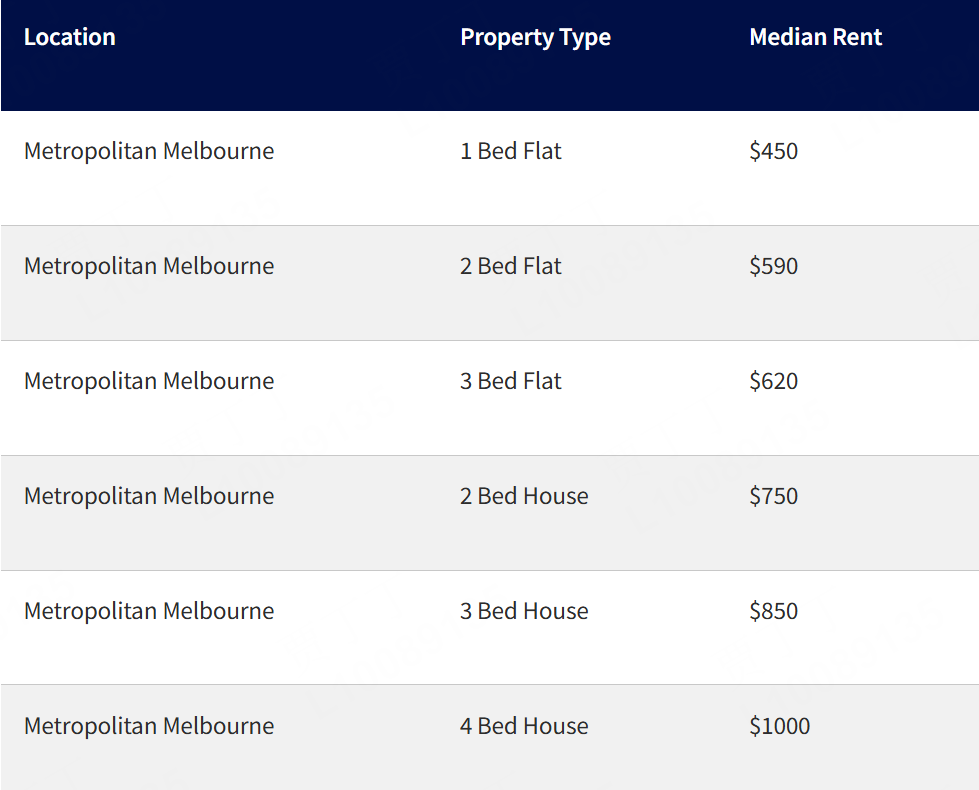This screenshot has height=790, width=979.
Task: Select the 3 Bed House cell
Action: click(x=524, y=612)
